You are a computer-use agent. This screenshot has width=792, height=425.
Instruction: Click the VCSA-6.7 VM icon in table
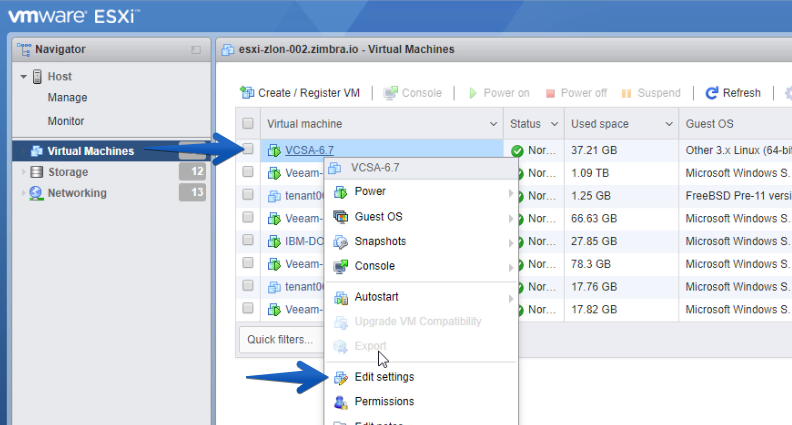[274, 151]
